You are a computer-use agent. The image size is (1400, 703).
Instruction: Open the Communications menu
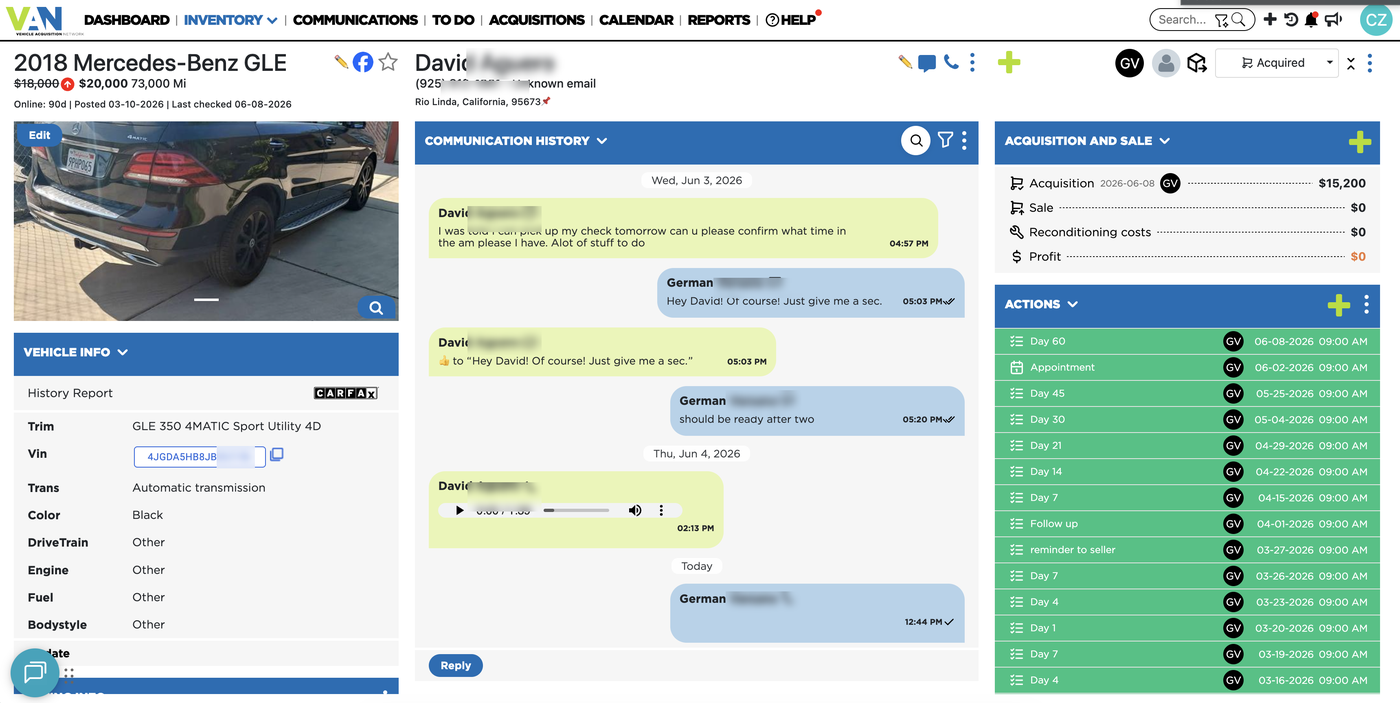[x=355, y=19]
